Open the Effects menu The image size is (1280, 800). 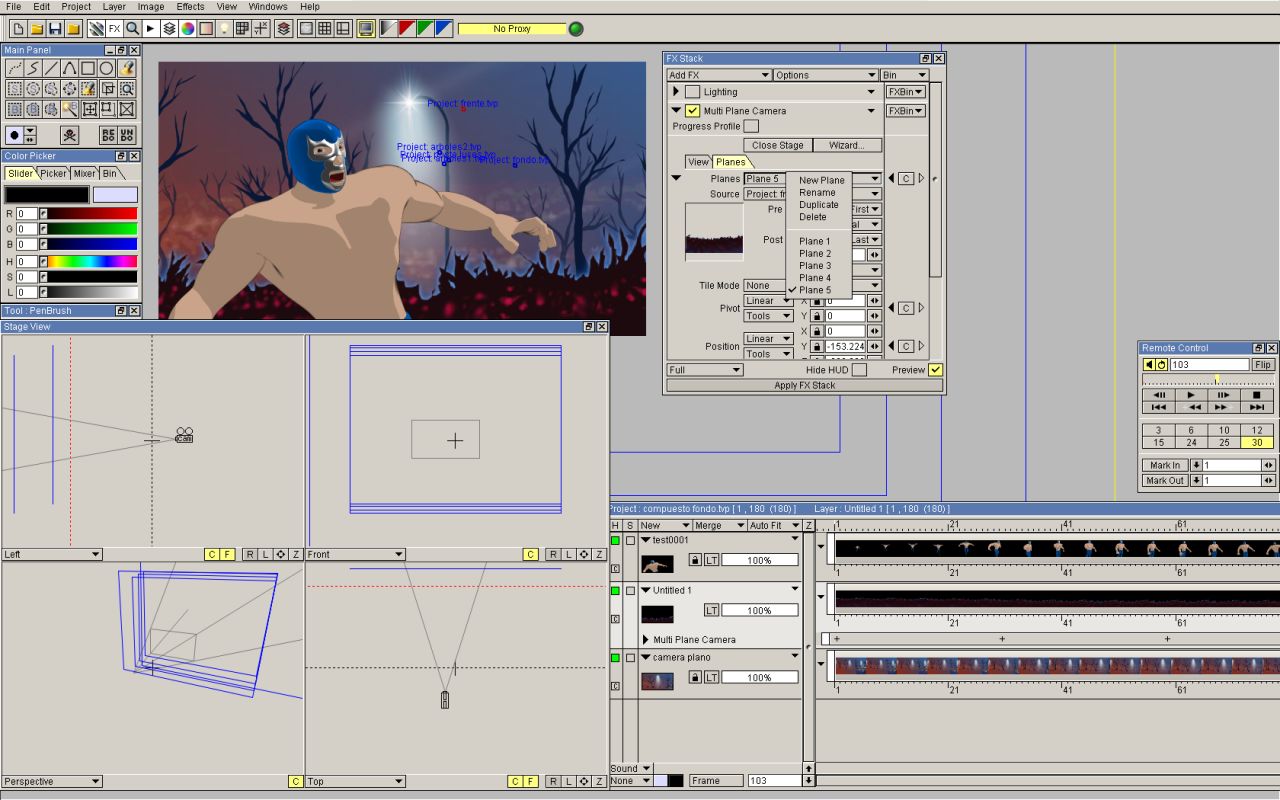point(190,7)
